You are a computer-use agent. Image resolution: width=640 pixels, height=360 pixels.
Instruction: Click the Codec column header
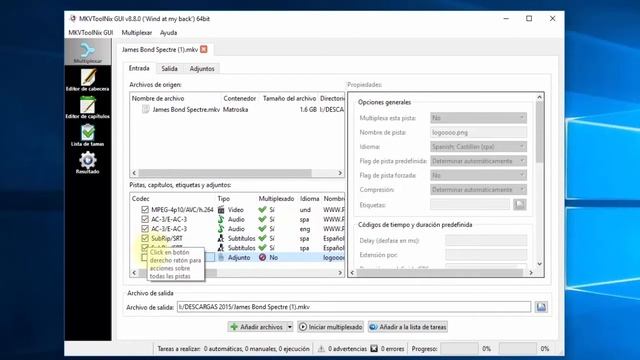pyautogui.click(x=173, y=199)
